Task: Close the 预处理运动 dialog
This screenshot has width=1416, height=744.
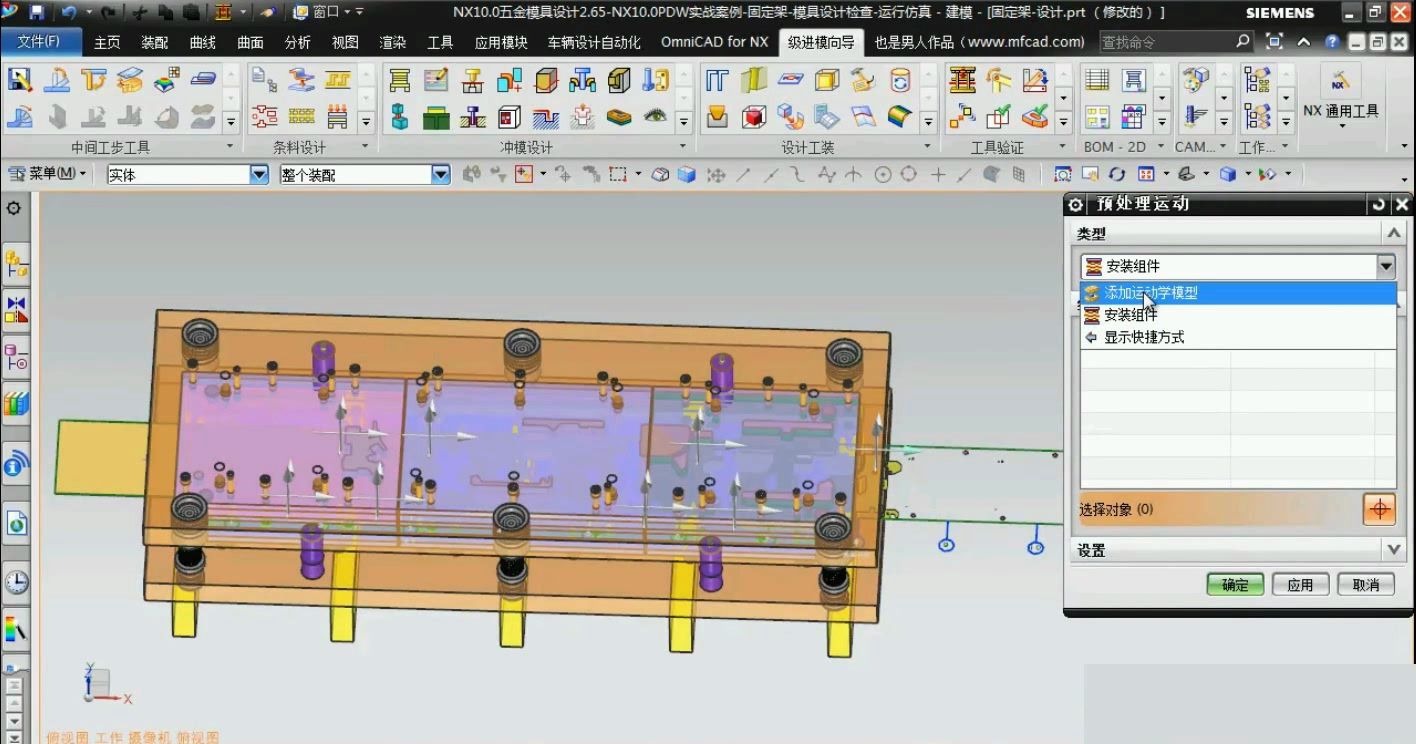Action: coord(1401,204)
